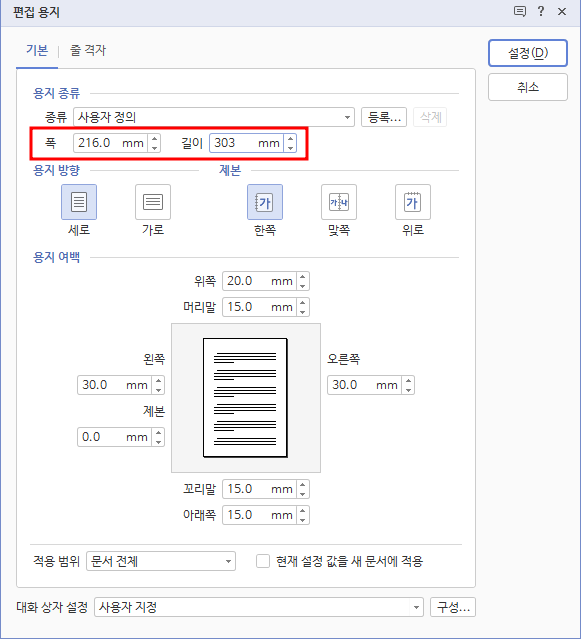This screenshot has width=581, height=640.
Task: Increase the 머리말 margin value
Action: pos(303,303)
